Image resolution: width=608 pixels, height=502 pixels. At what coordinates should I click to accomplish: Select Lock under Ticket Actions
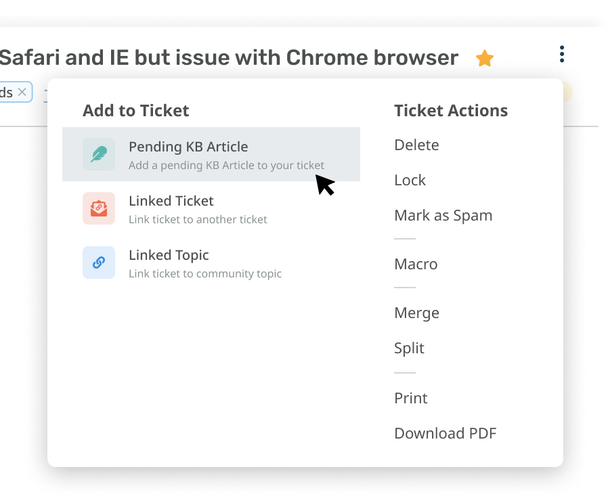(x=410, y=180)
